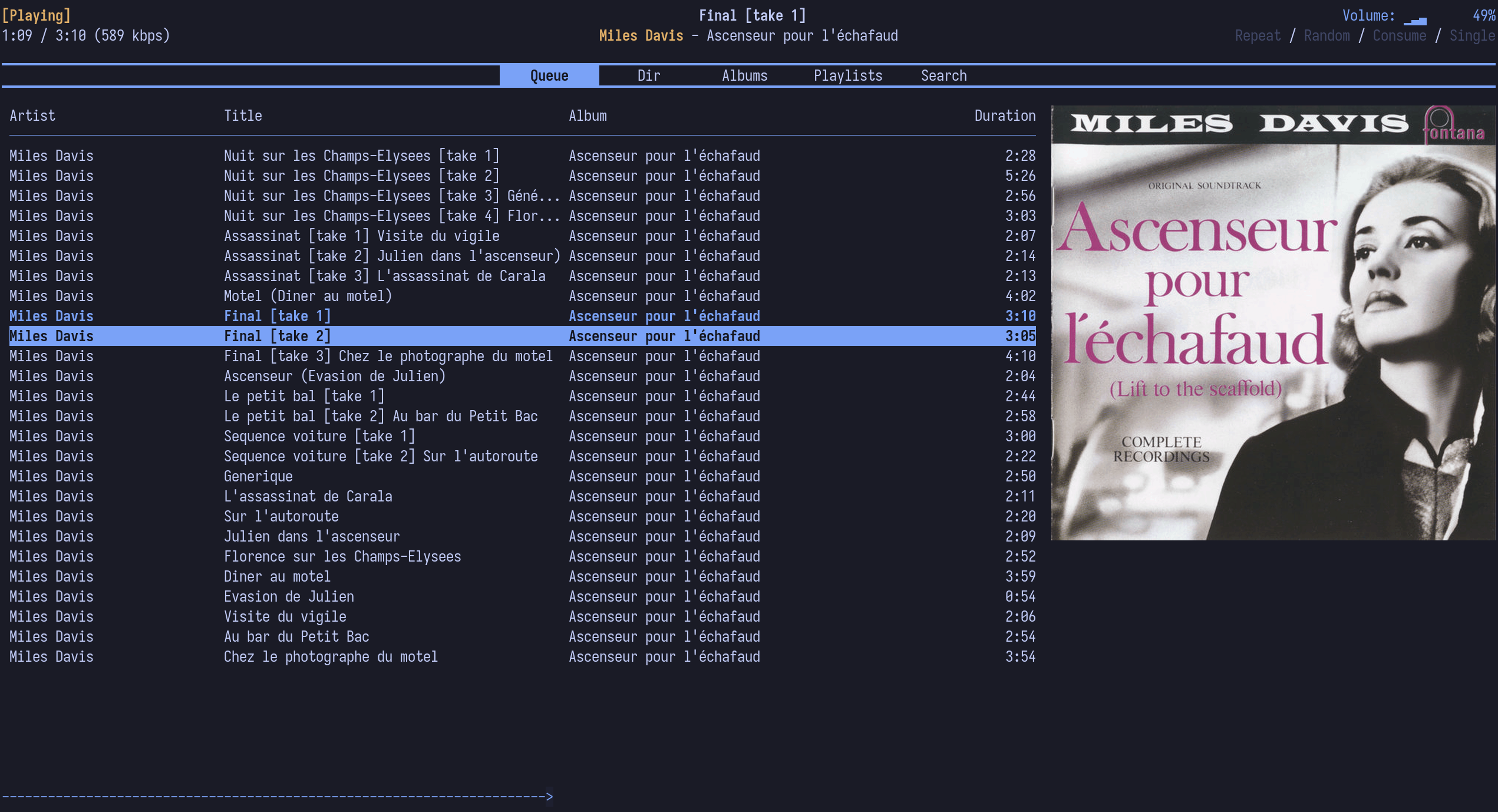Enable the Consume mode
1498x812 pixels.
point(1399,36)
